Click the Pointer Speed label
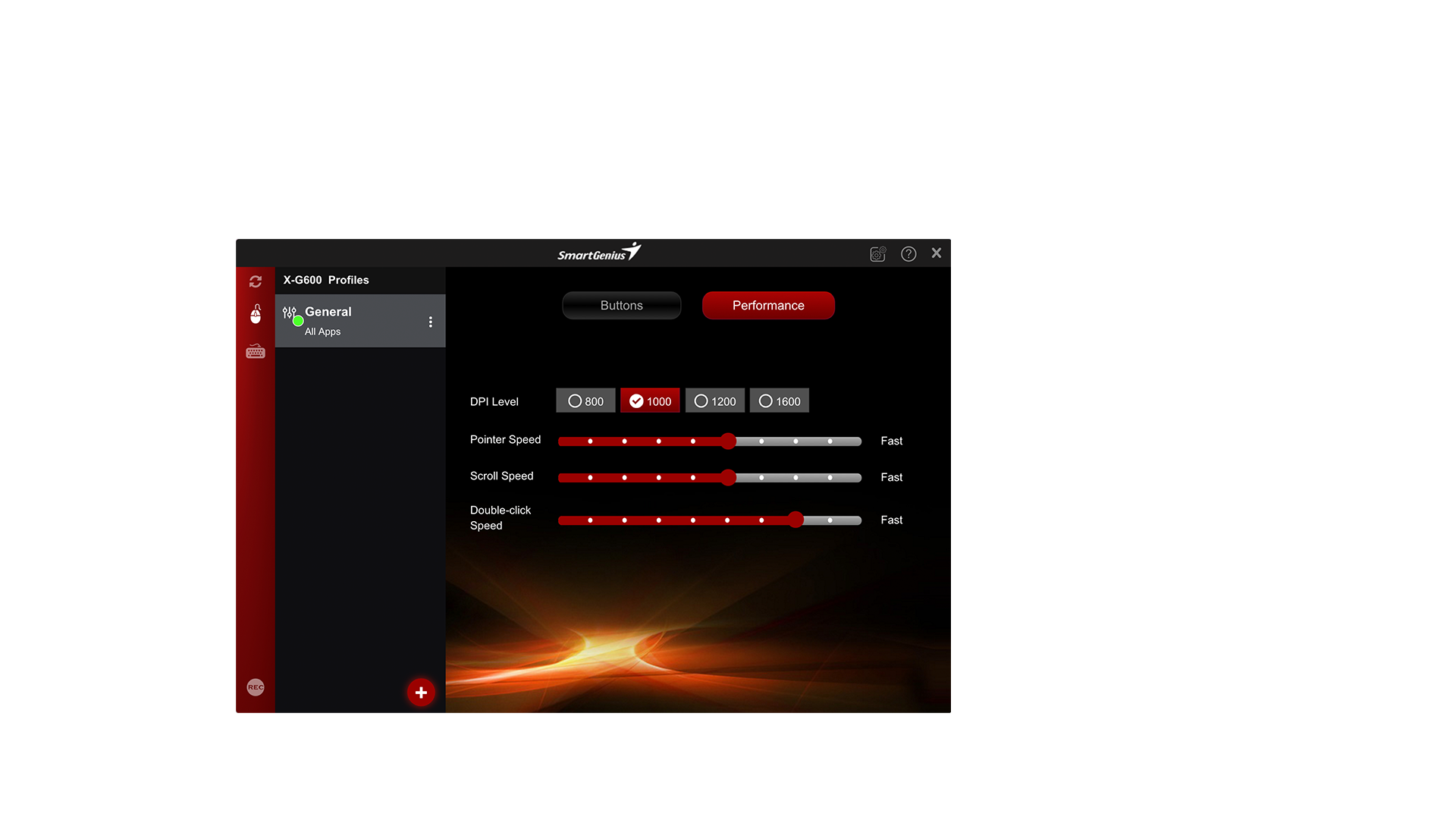The height and width of the screenshot is (820, 1456). pyautogui.click(x=505, y=439)
